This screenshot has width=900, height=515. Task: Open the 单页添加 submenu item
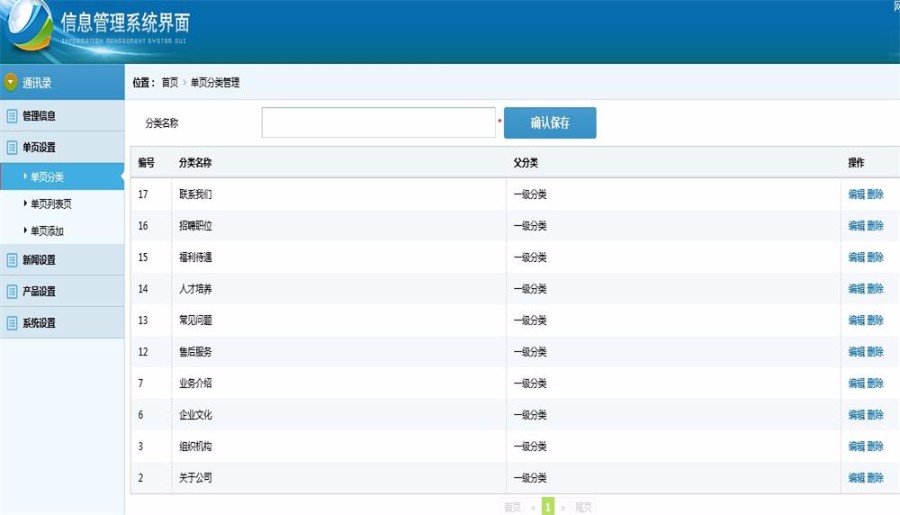47,231
